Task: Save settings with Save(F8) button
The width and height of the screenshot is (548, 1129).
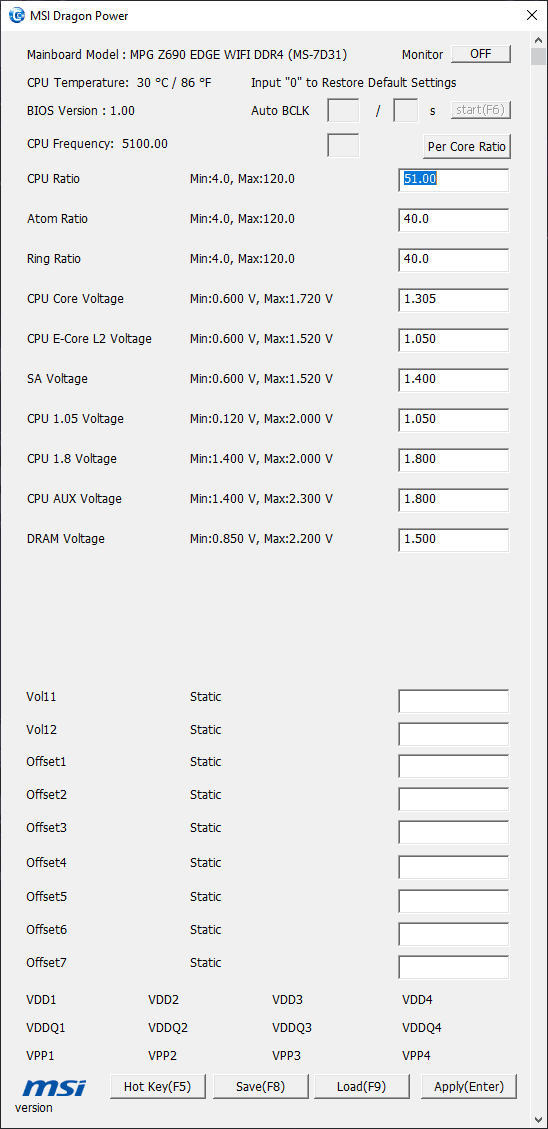Action: pos(261,1087)
